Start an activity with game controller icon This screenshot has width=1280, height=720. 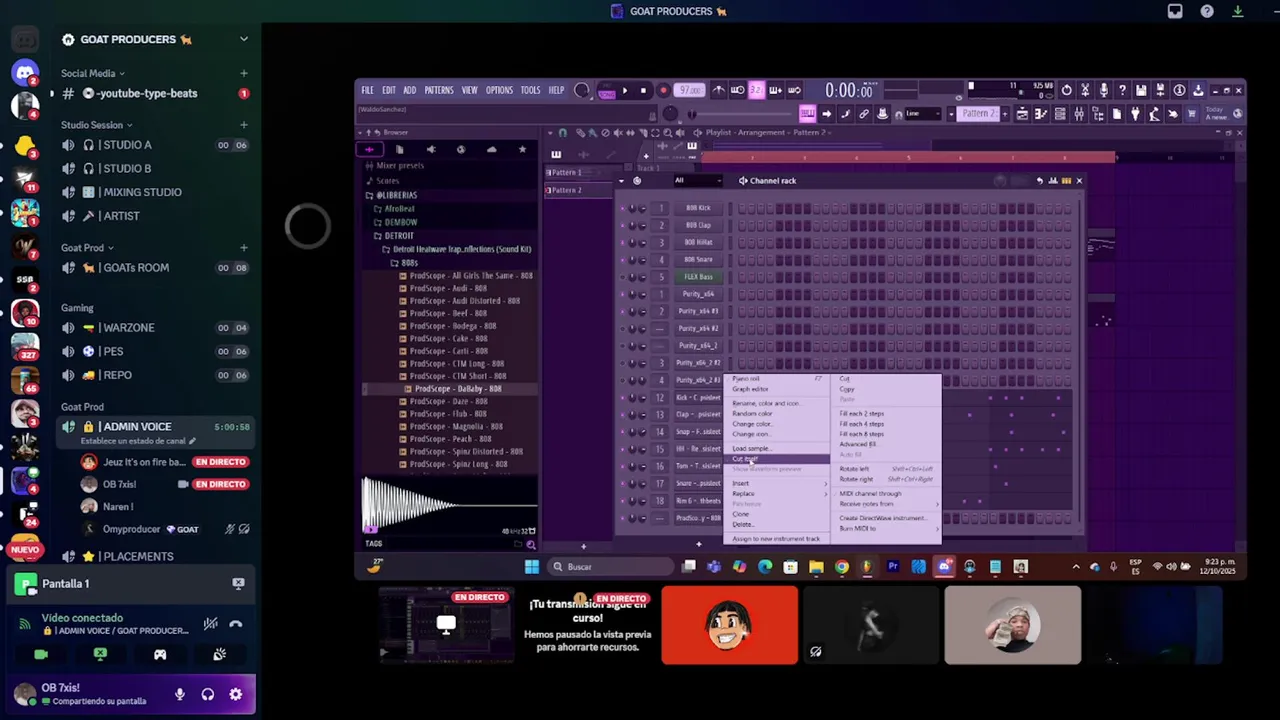[160, 654]
